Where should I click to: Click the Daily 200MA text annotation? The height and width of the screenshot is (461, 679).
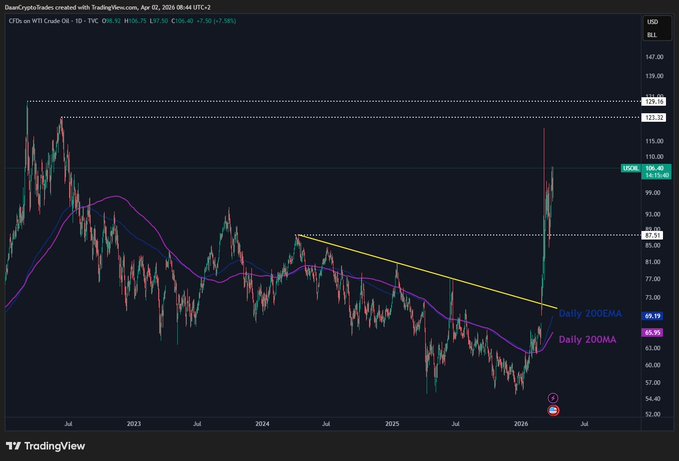pos(588,339)
